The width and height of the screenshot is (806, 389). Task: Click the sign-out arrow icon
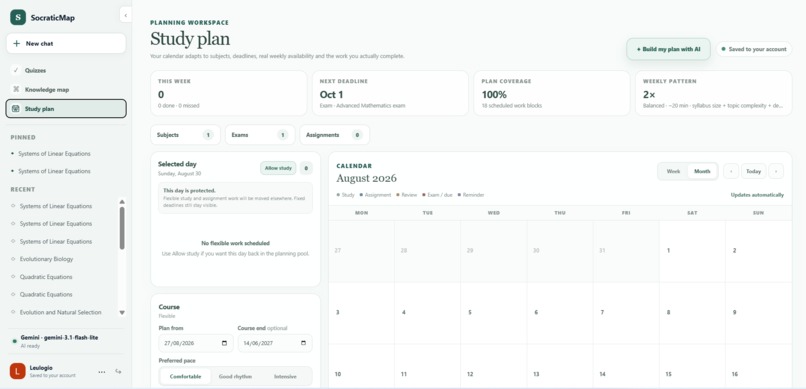[118, 372]
